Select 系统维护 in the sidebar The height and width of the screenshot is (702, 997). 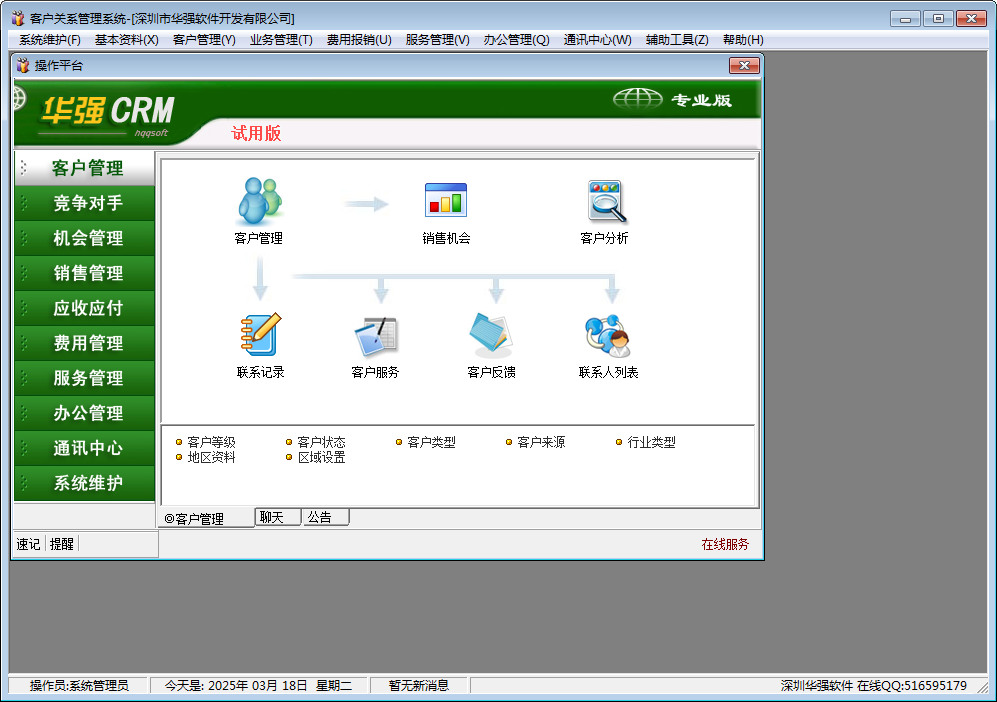point(85,483)
